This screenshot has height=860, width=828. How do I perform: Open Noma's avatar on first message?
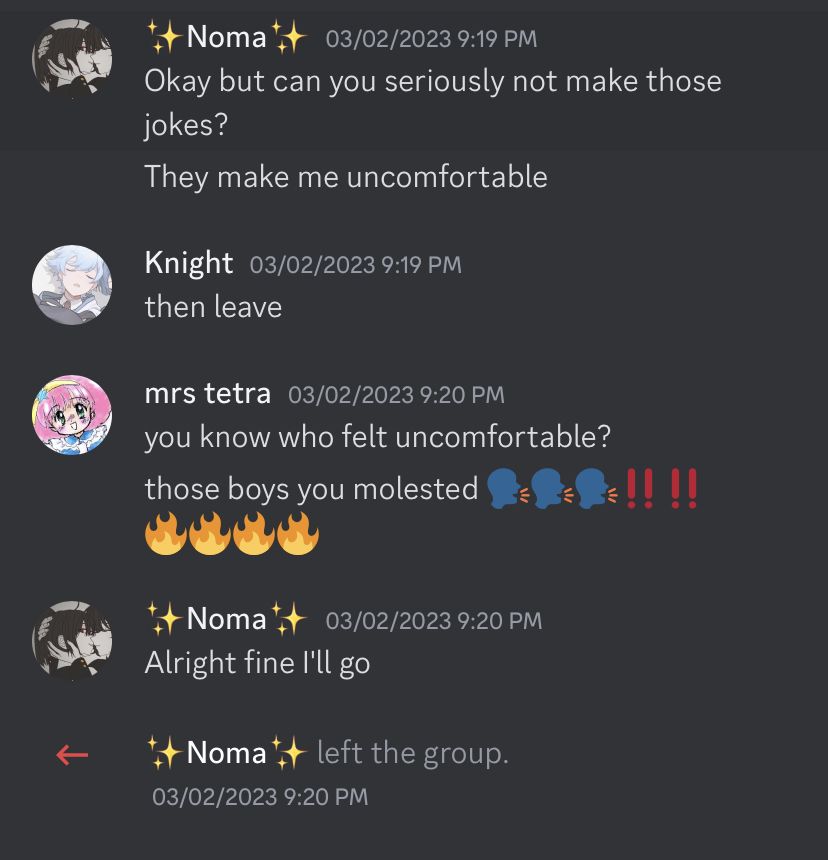[72, 59]
